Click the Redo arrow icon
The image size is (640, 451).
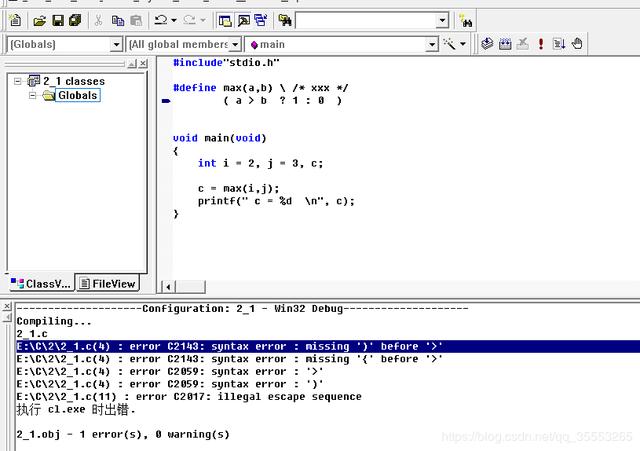pos(189,20)
